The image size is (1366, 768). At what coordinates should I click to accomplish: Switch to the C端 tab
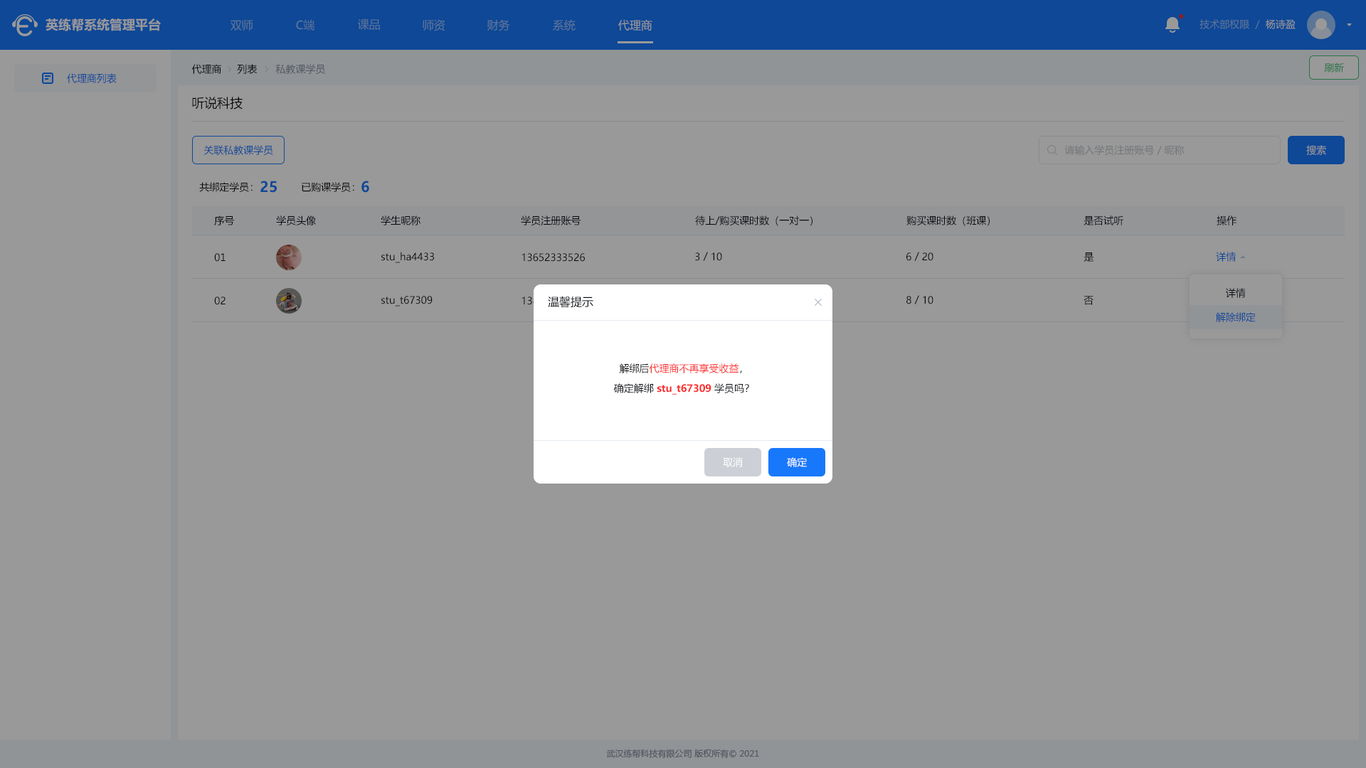(x=305, y=25)
